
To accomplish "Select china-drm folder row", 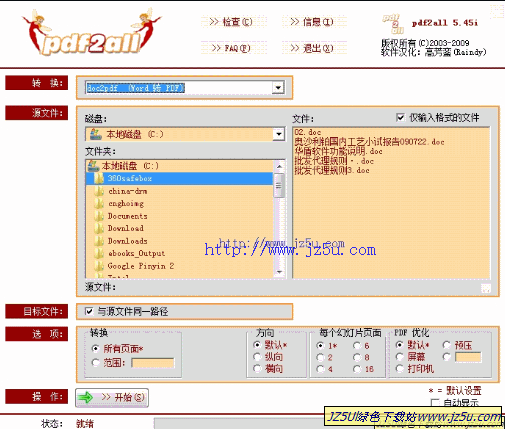I will pyautogui.click(x=180, y=191).
